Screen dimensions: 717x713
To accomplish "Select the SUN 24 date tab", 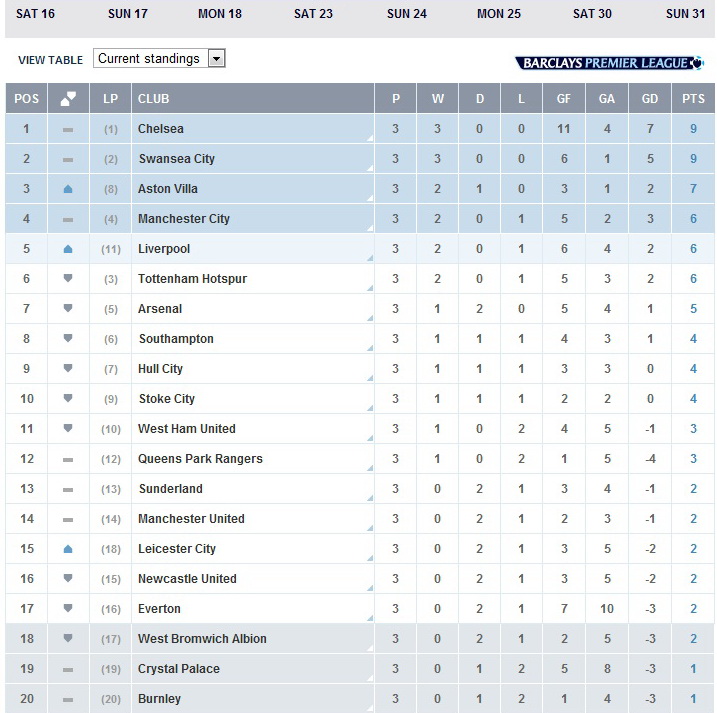I will click(406, 14).
